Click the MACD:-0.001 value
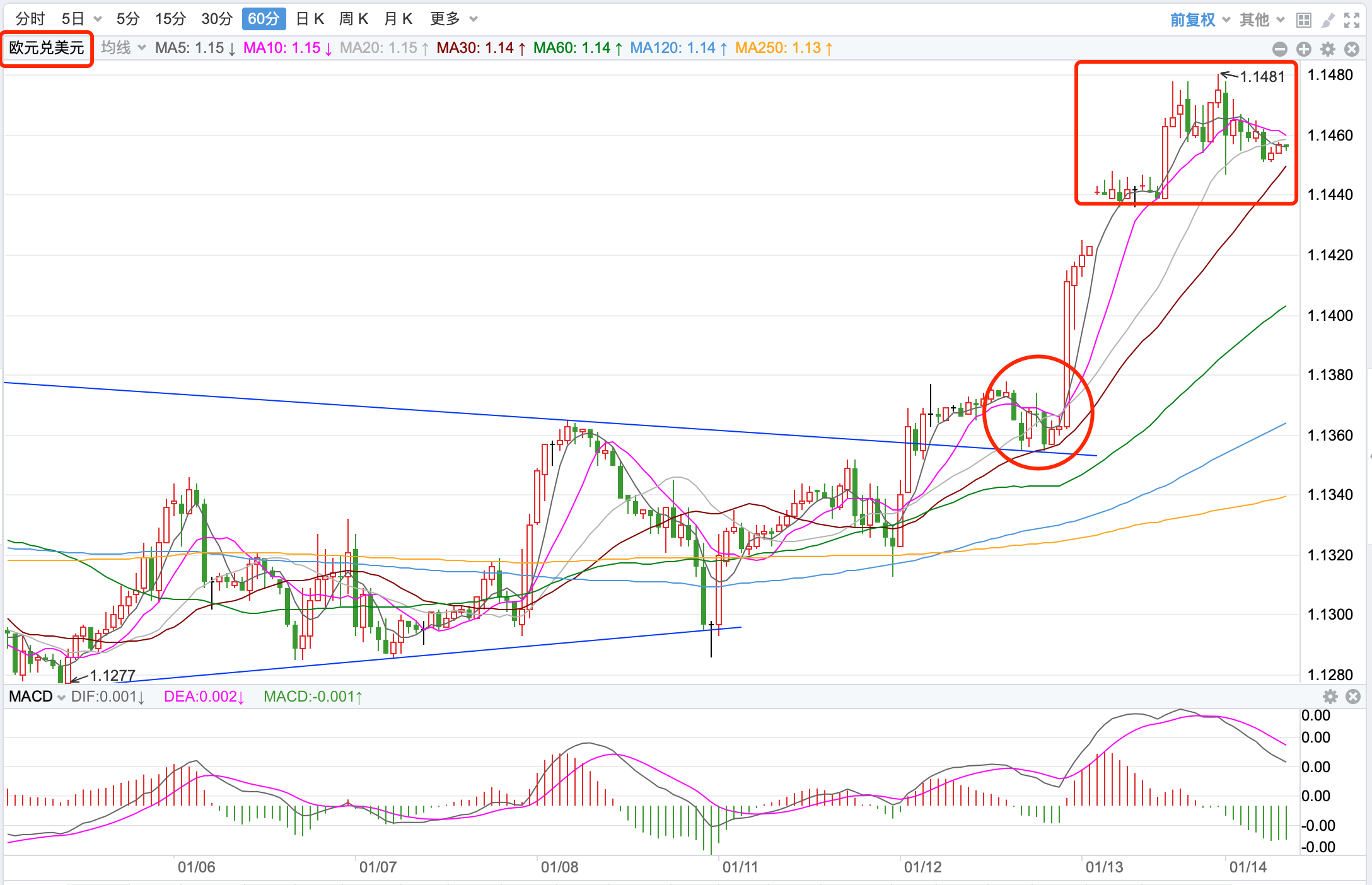This screenshot has height=885, width=1372. (313, 697)
